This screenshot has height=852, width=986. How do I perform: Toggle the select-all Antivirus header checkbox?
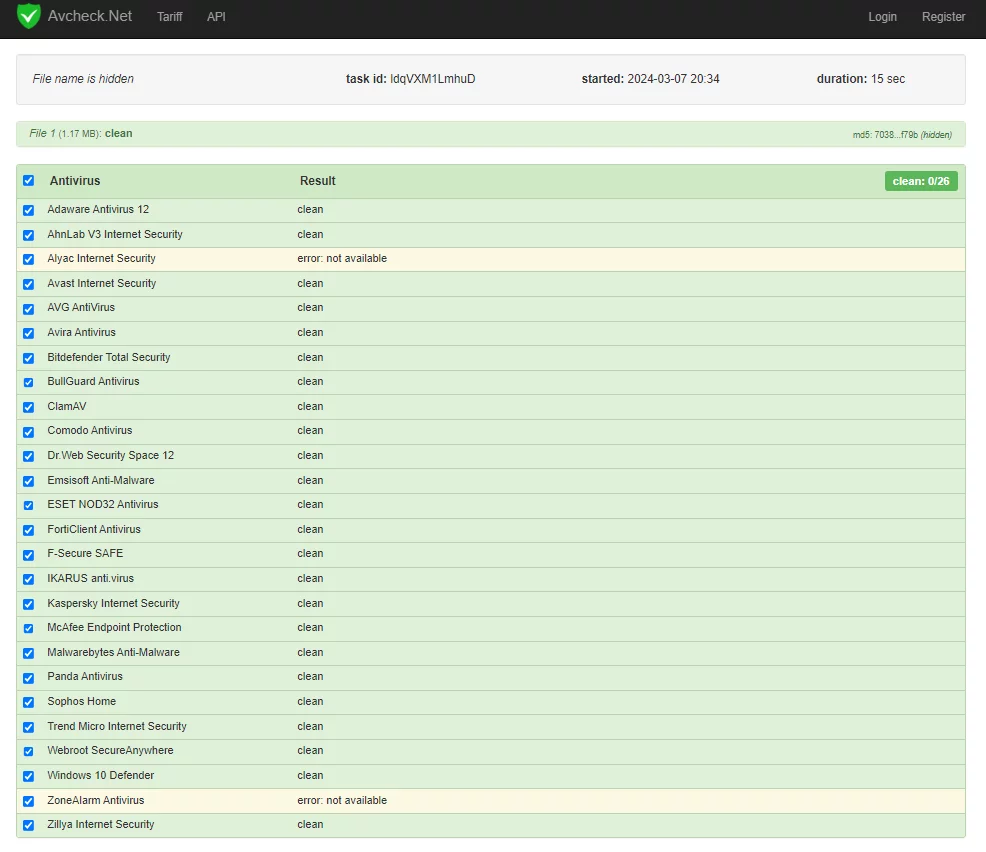(x=28, y=181)
